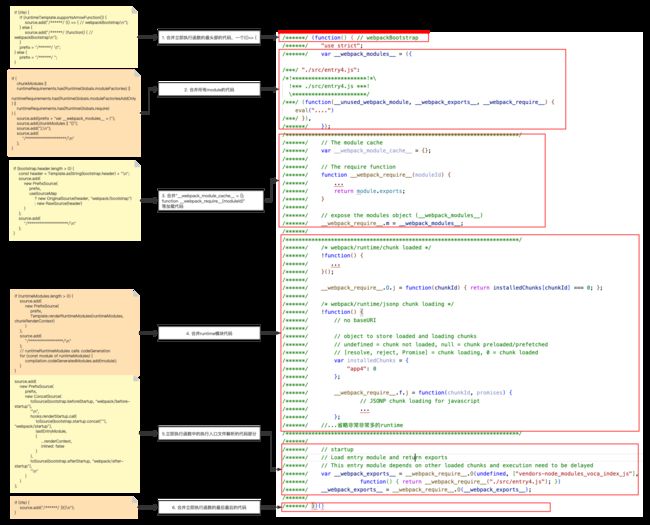Select "return module.exports;" line

(x=369, y=191)
